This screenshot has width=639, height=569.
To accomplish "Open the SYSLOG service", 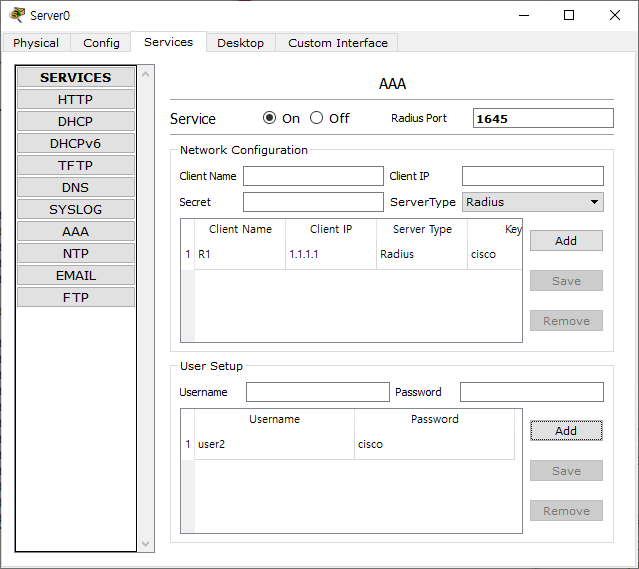I will pos(76,210).
